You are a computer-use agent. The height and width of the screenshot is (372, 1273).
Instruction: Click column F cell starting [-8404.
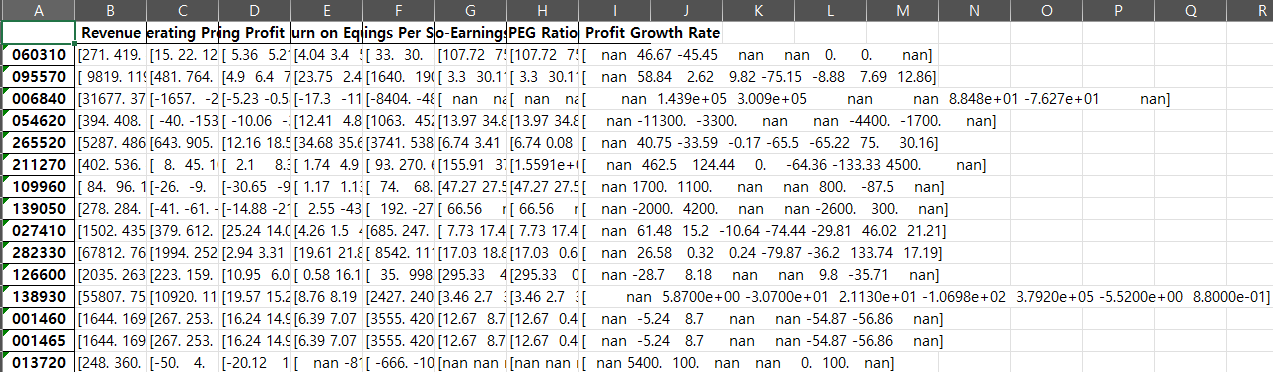click(398, 98)
